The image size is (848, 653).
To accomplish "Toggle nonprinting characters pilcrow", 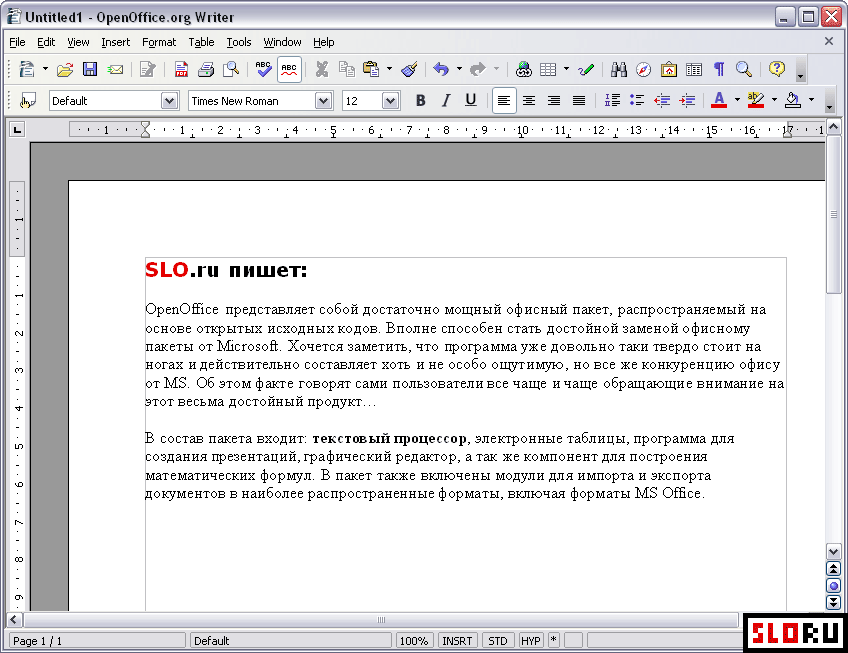I will (x=718, y=69).
